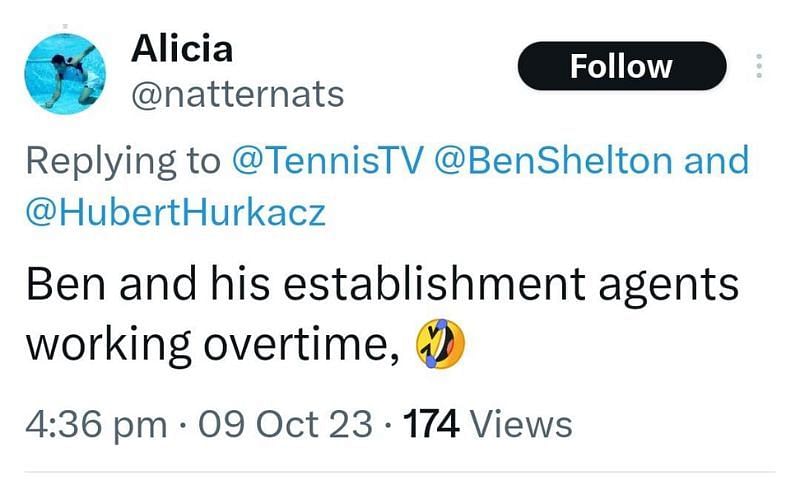
Task: Follow the Alicia account
Action: [622, 66]
